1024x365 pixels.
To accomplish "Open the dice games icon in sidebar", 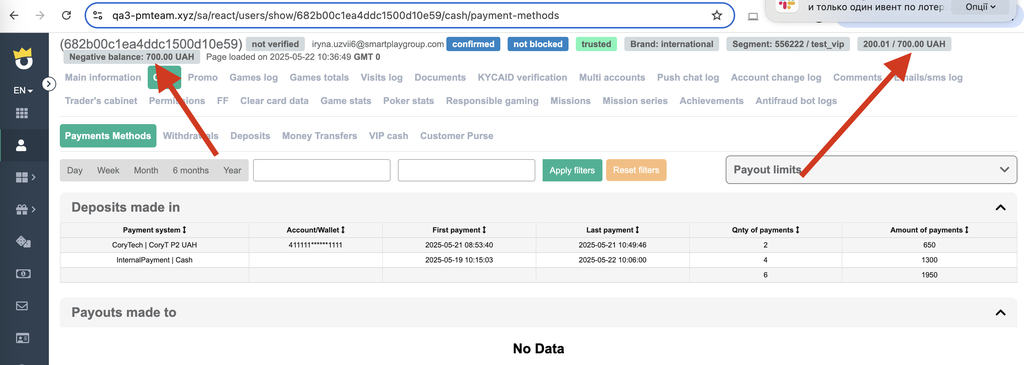I will tap(22, 242).
